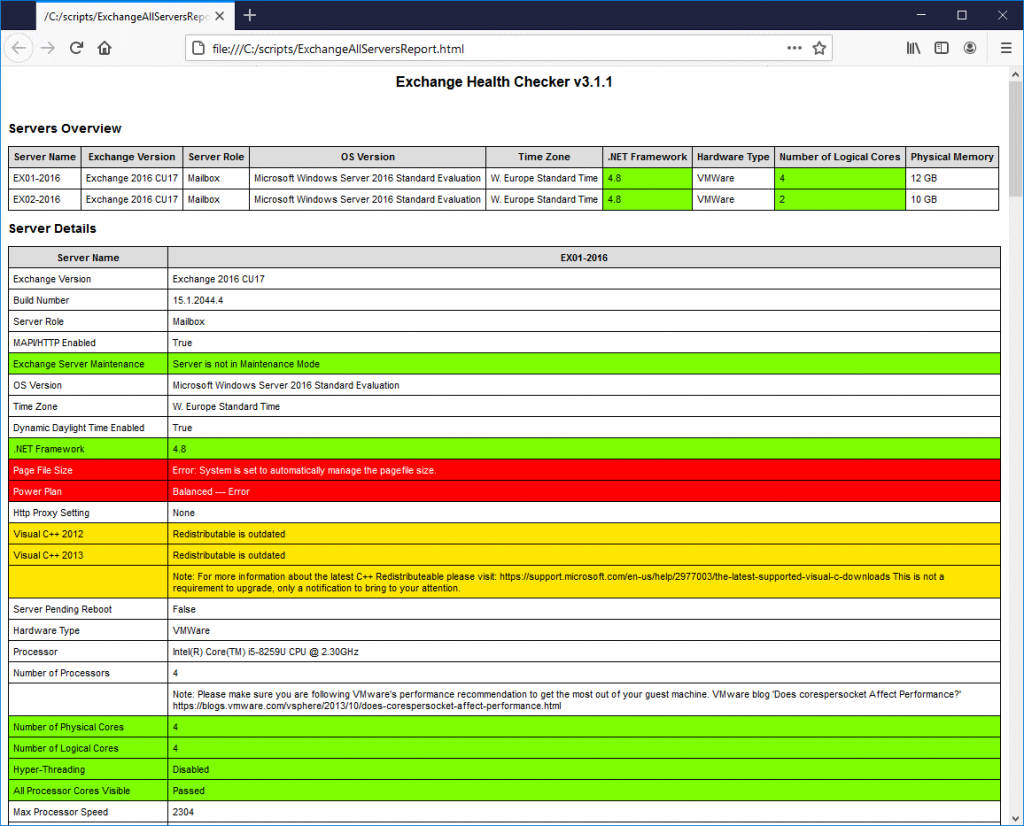Click the green logical cores cell showing 2
Viewport: 1024px width, 826px height.
click(839, 200)
